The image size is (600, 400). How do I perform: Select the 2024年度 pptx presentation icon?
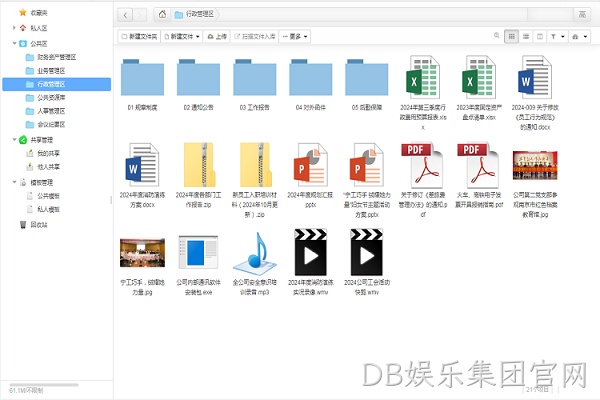tap(310, 165)
